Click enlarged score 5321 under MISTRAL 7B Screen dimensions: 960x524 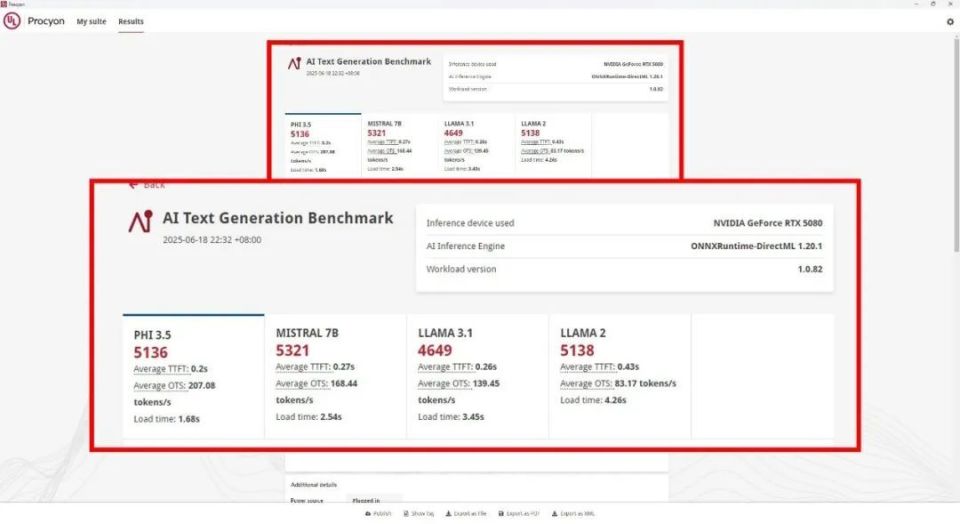click(x=293, y=351)
